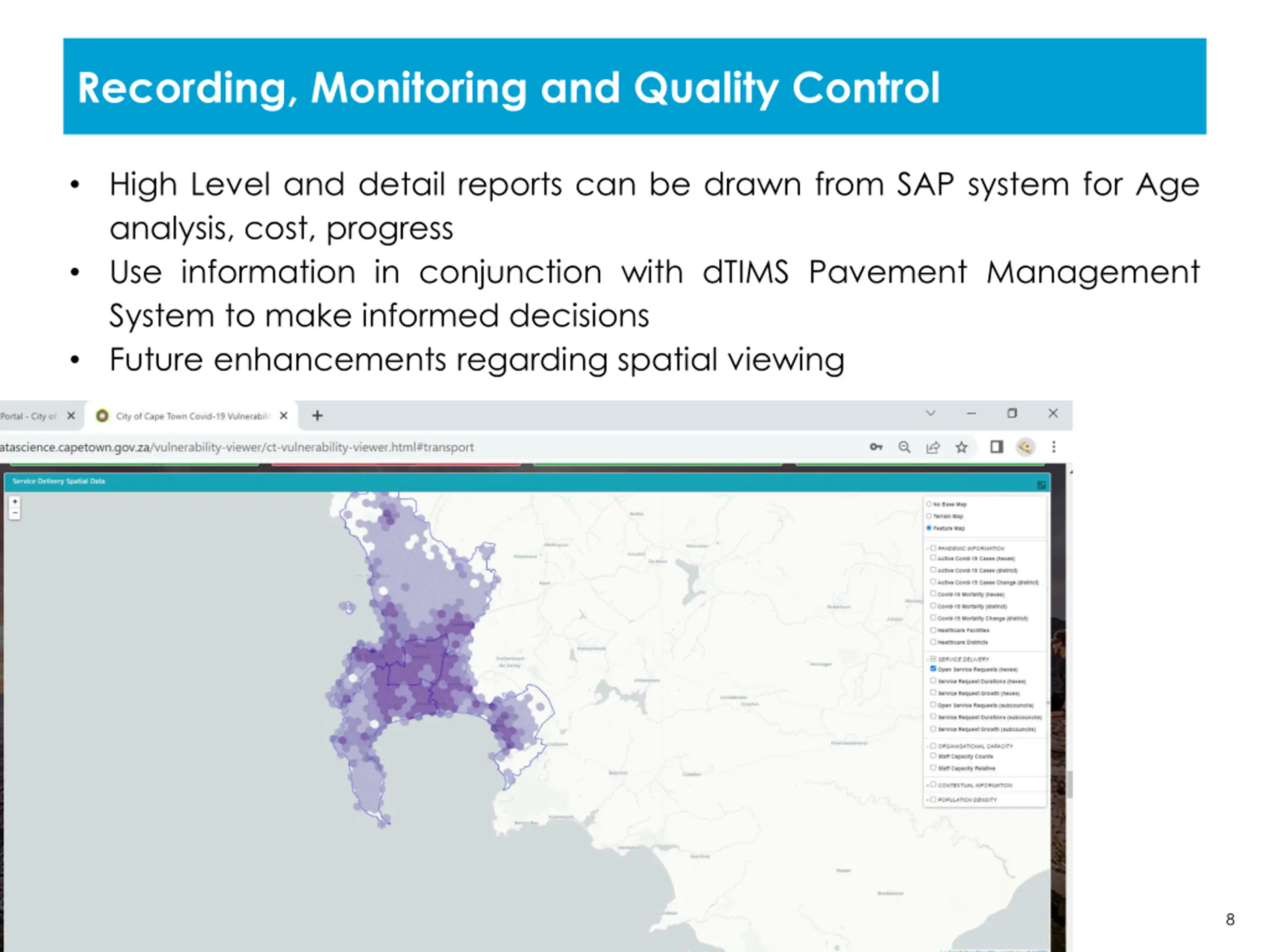The height and width of the screenshot is (952, 1270).
Task: Open the browser side panel
Action: coord(997,446)
